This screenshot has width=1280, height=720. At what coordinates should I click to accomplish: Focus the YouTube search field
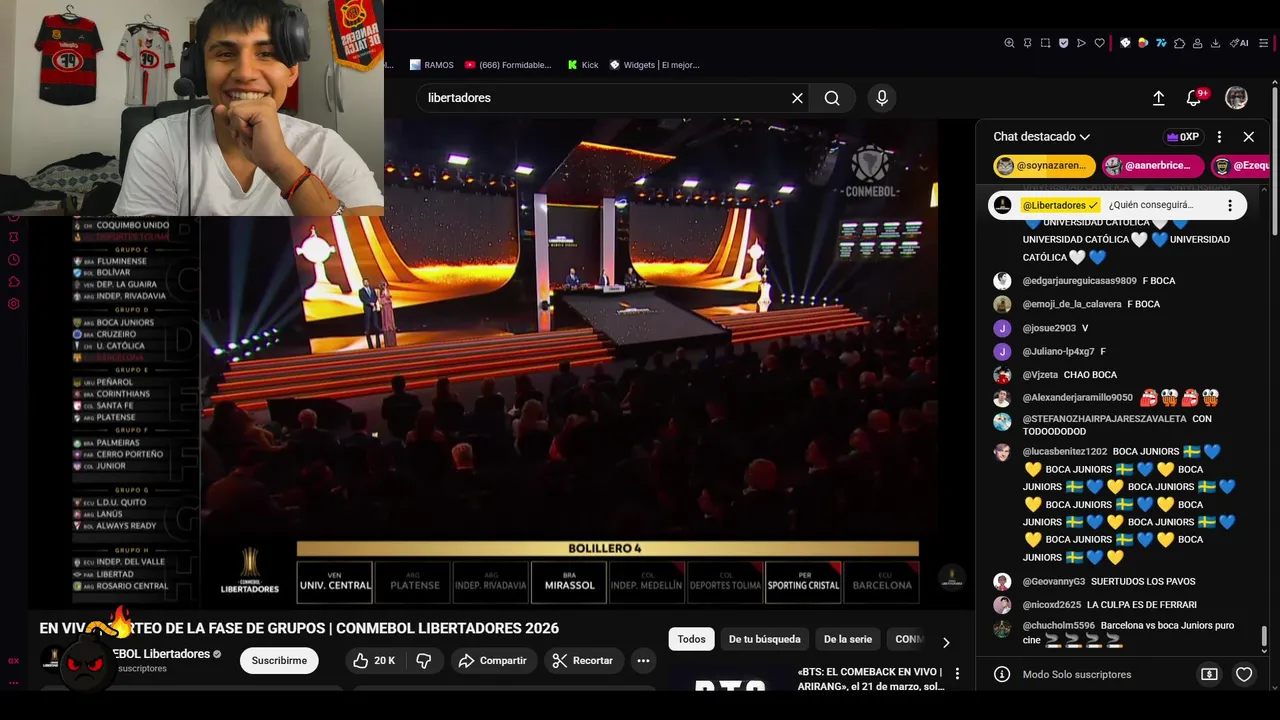coord(605,98)
